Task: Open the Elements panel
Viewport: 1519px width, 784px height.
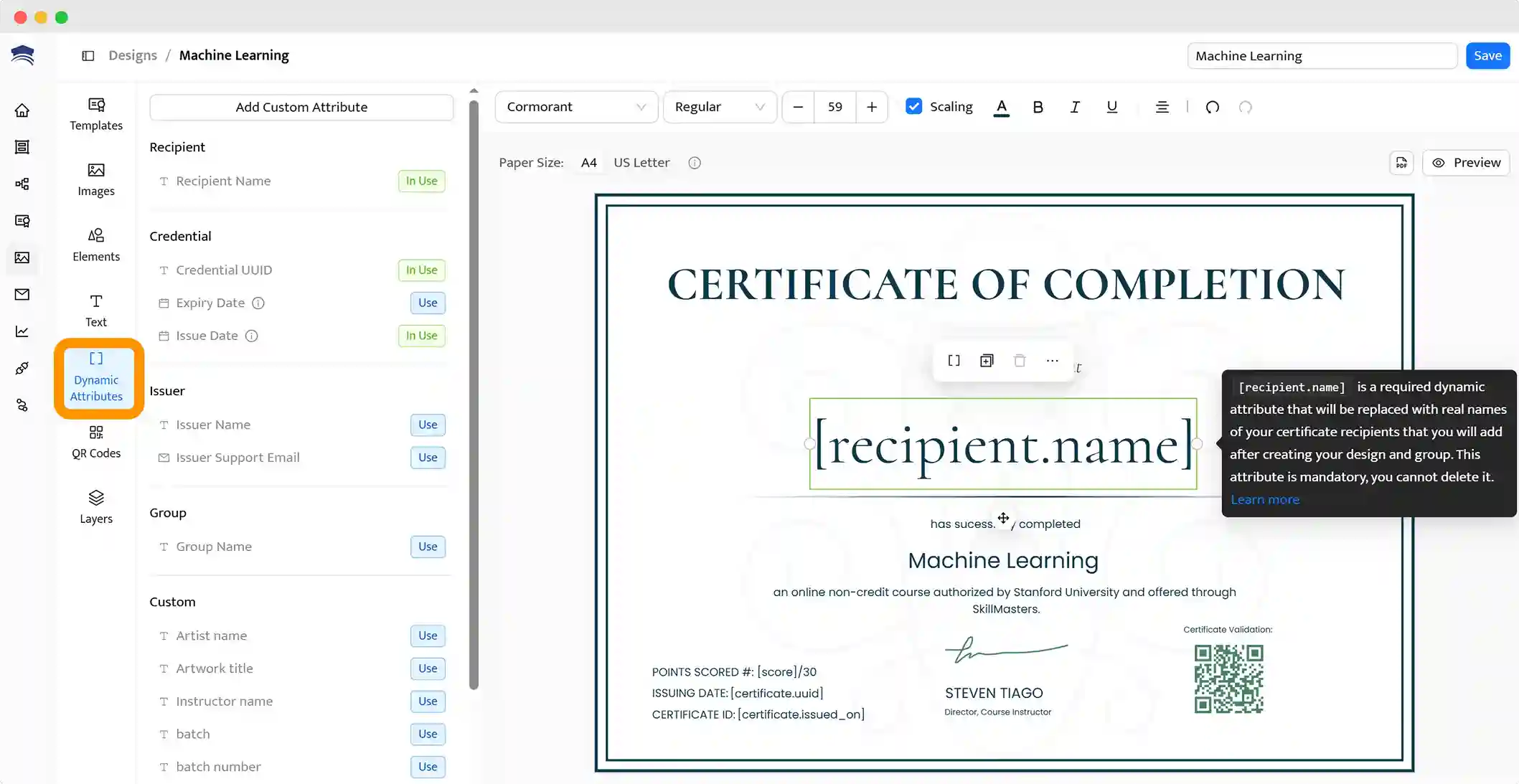Action: point(96,245)
